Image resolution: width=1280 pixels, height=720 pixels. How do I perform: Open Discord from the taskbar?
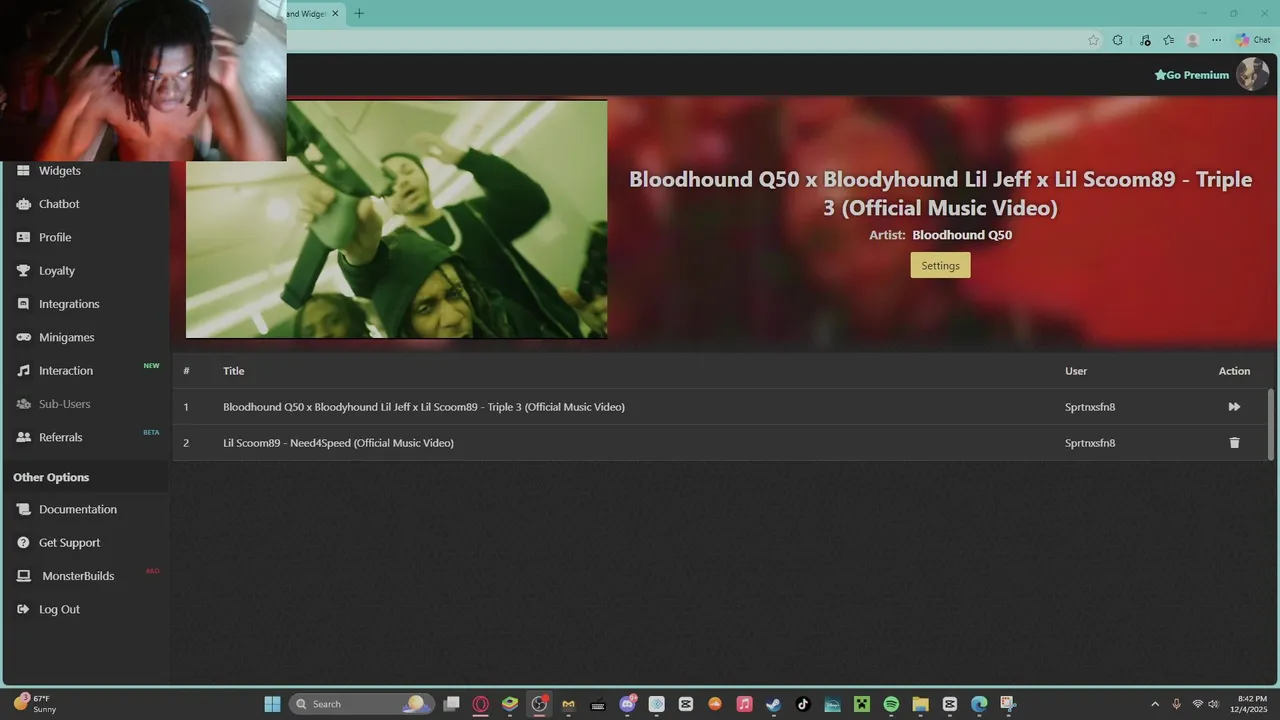pos(628,704)
